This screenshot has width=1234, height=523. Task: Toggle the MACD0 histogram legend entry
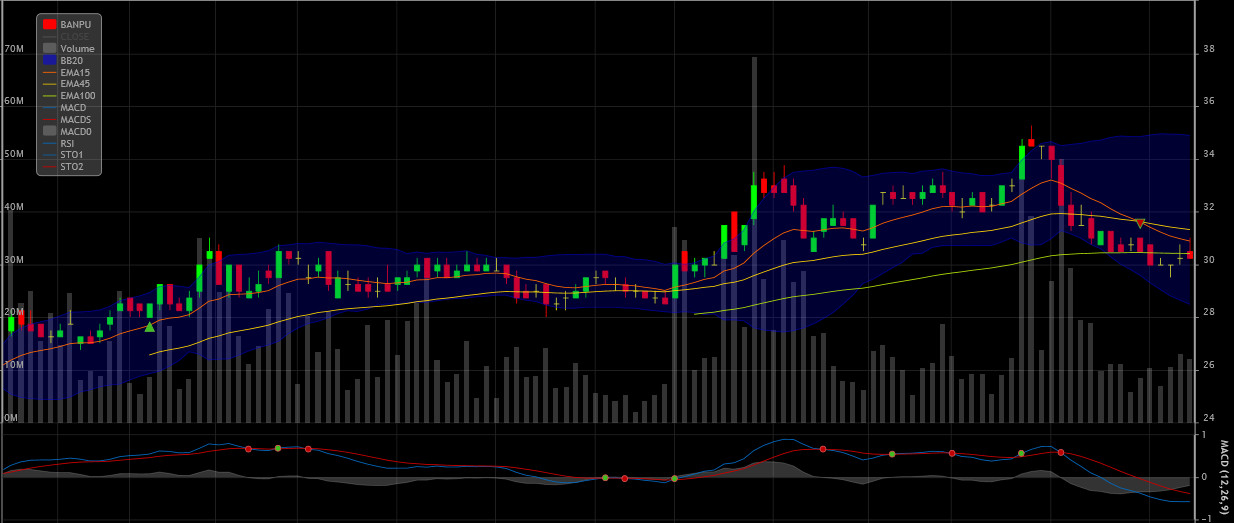(x=66, y=131)
